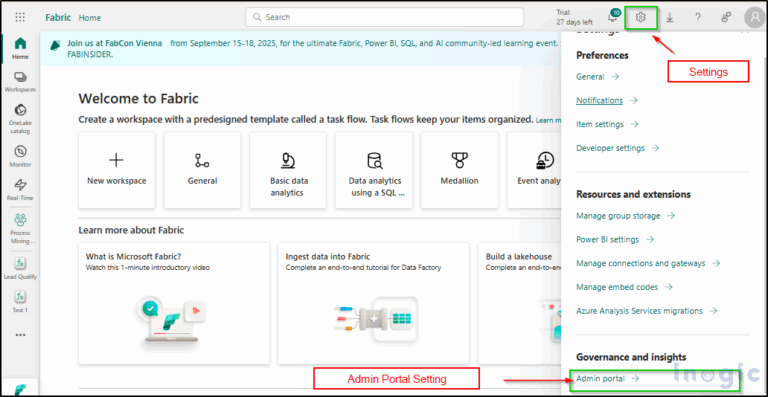
Task: Open the user account avatar
Action: click(754, 18)
